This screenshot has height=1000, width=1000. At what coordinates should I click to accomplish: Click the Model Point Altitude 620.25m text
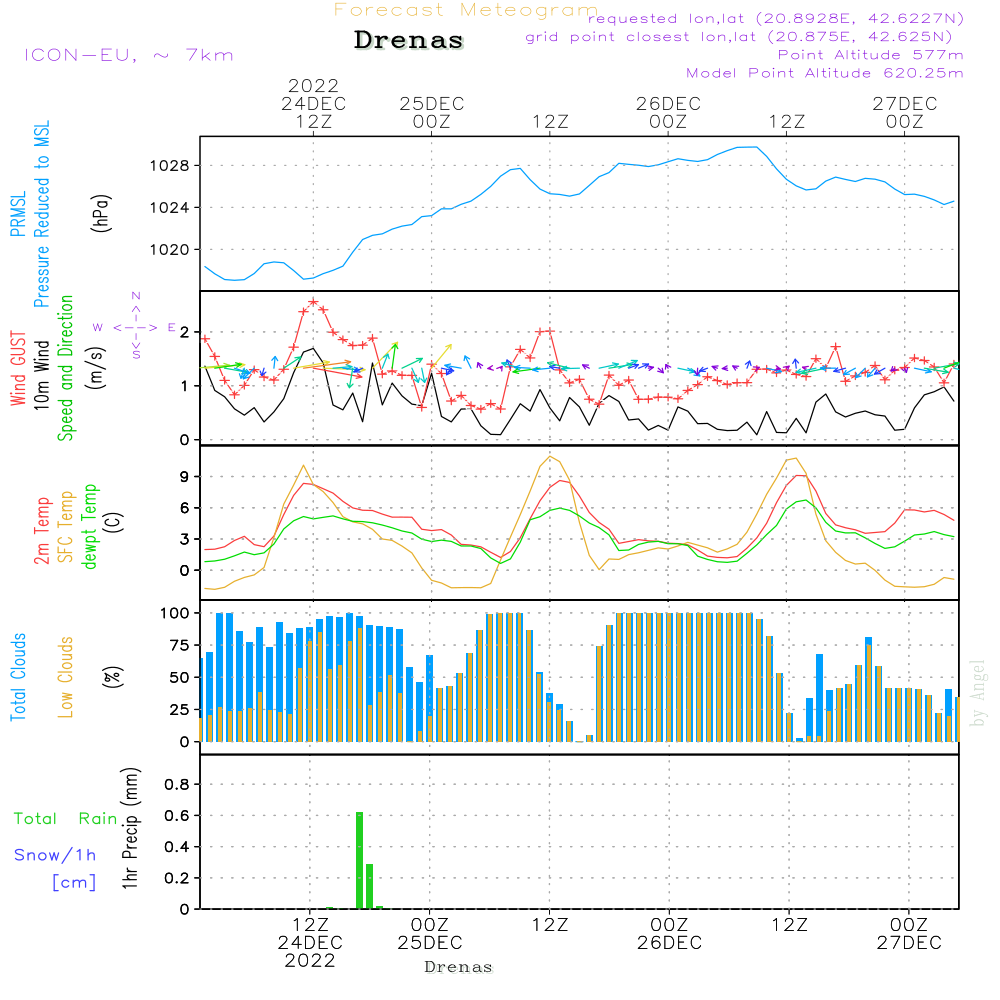(824, 73)
